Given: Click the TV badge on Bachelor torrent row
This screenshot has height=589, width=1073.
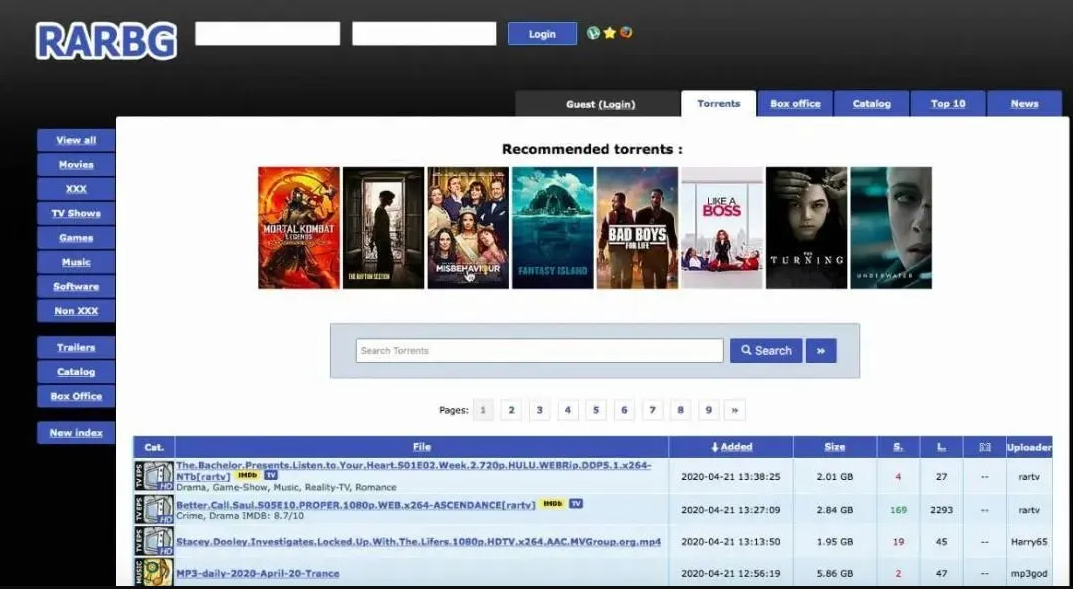Looking at the screenshot, I should point(271,475).
